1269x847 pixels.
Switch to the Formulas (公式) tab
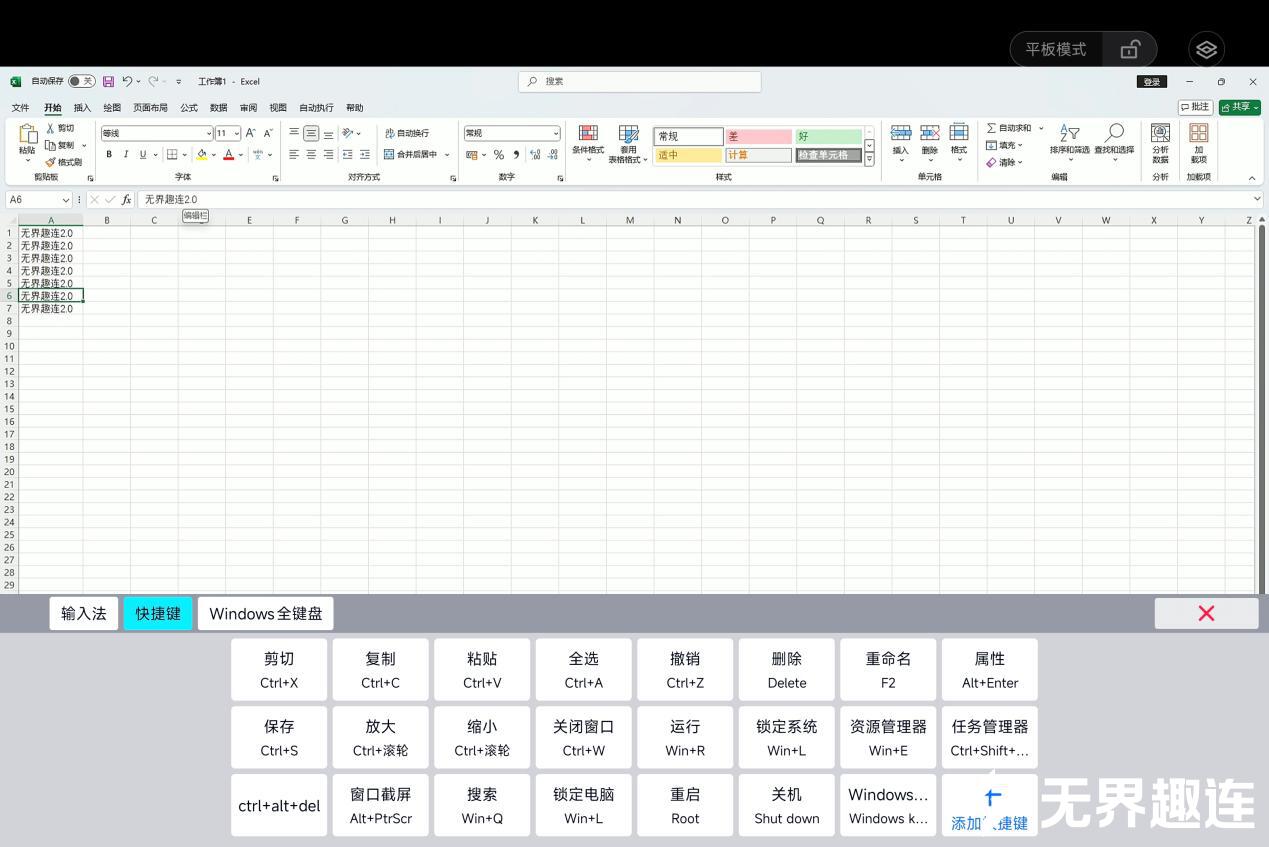(189, 108)
